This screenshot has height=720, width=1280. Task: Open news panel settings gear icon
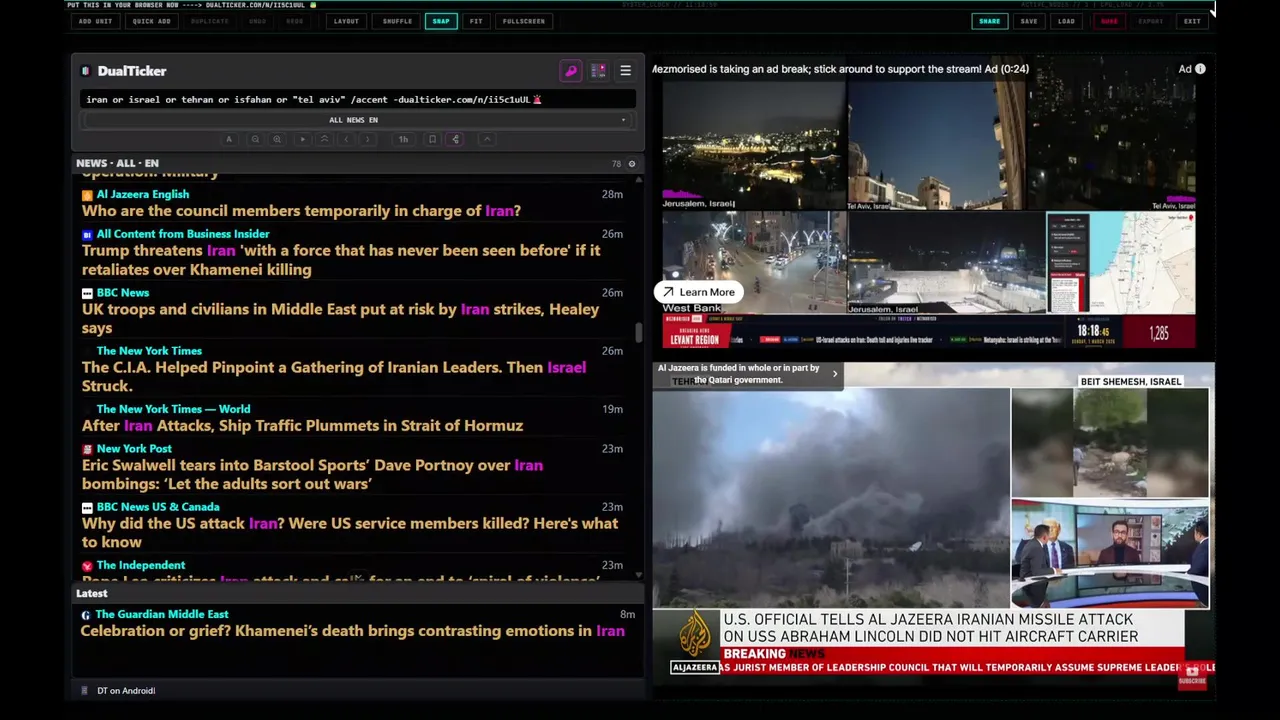[631, 163]
